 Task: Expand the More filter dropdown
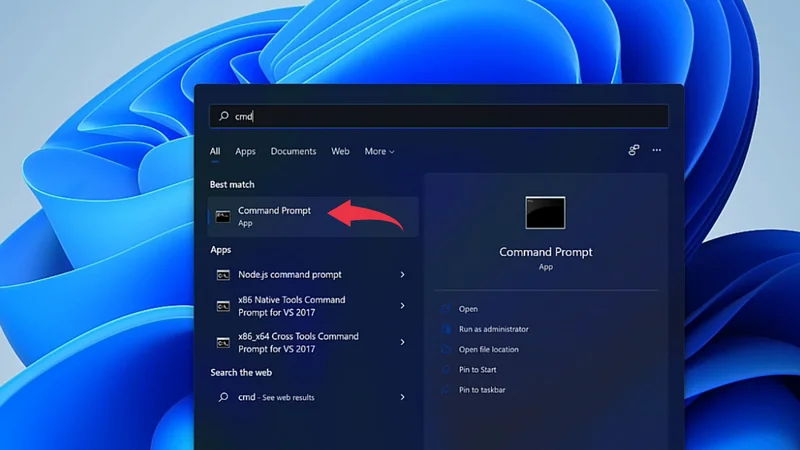click(x=379, y=152)
